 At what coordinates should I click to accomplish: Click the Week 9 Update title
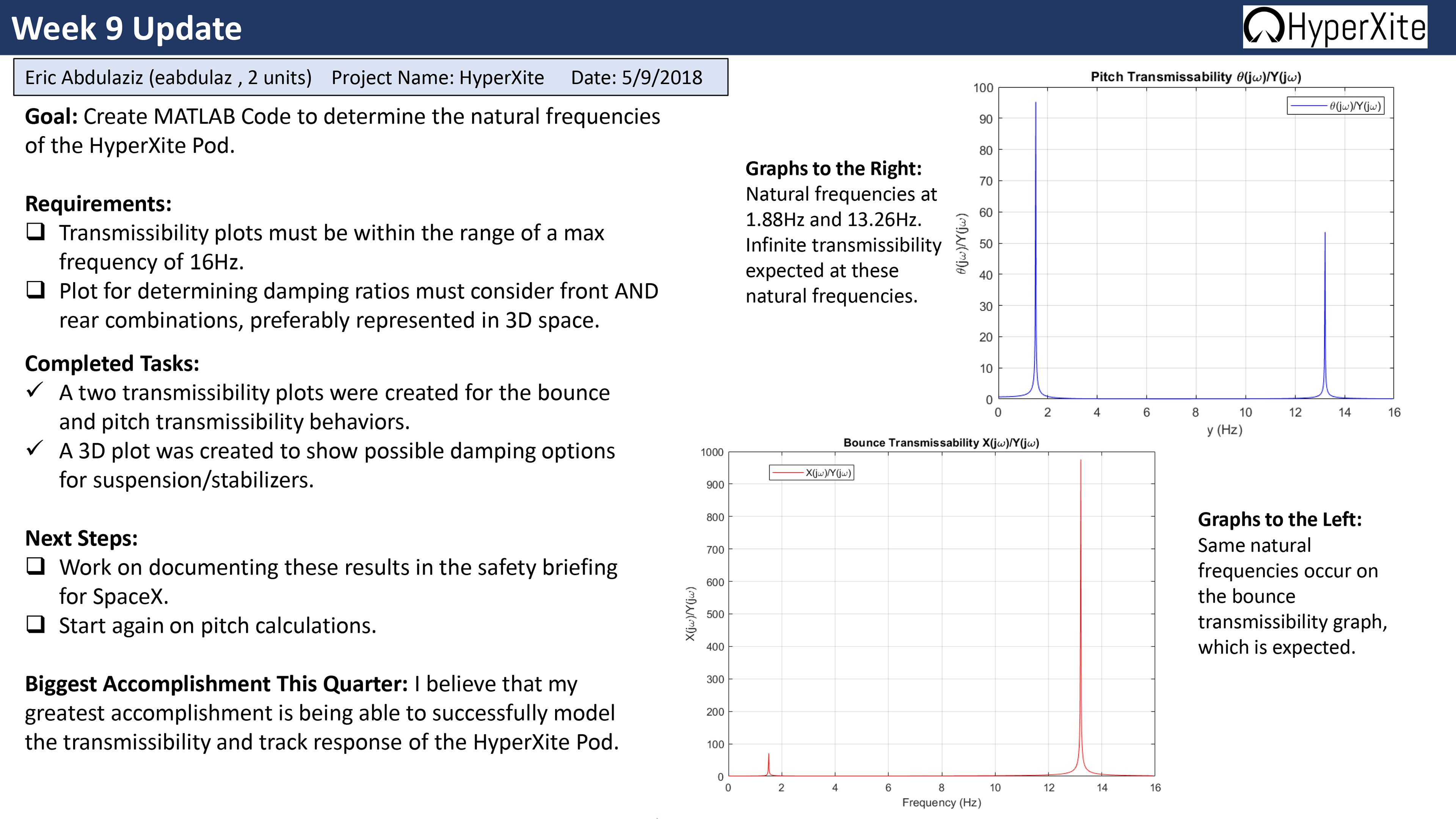[127, 28]
